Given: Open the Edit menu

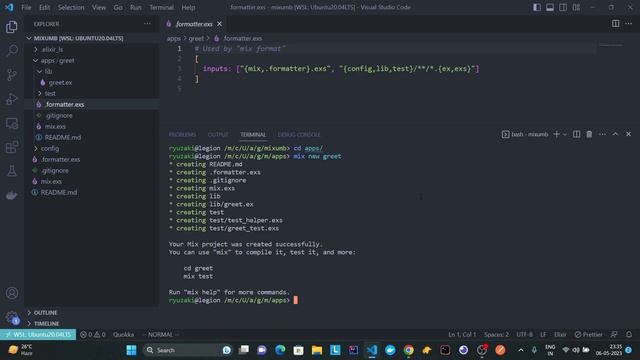Looking at the screenshot, I should [44, 7].
